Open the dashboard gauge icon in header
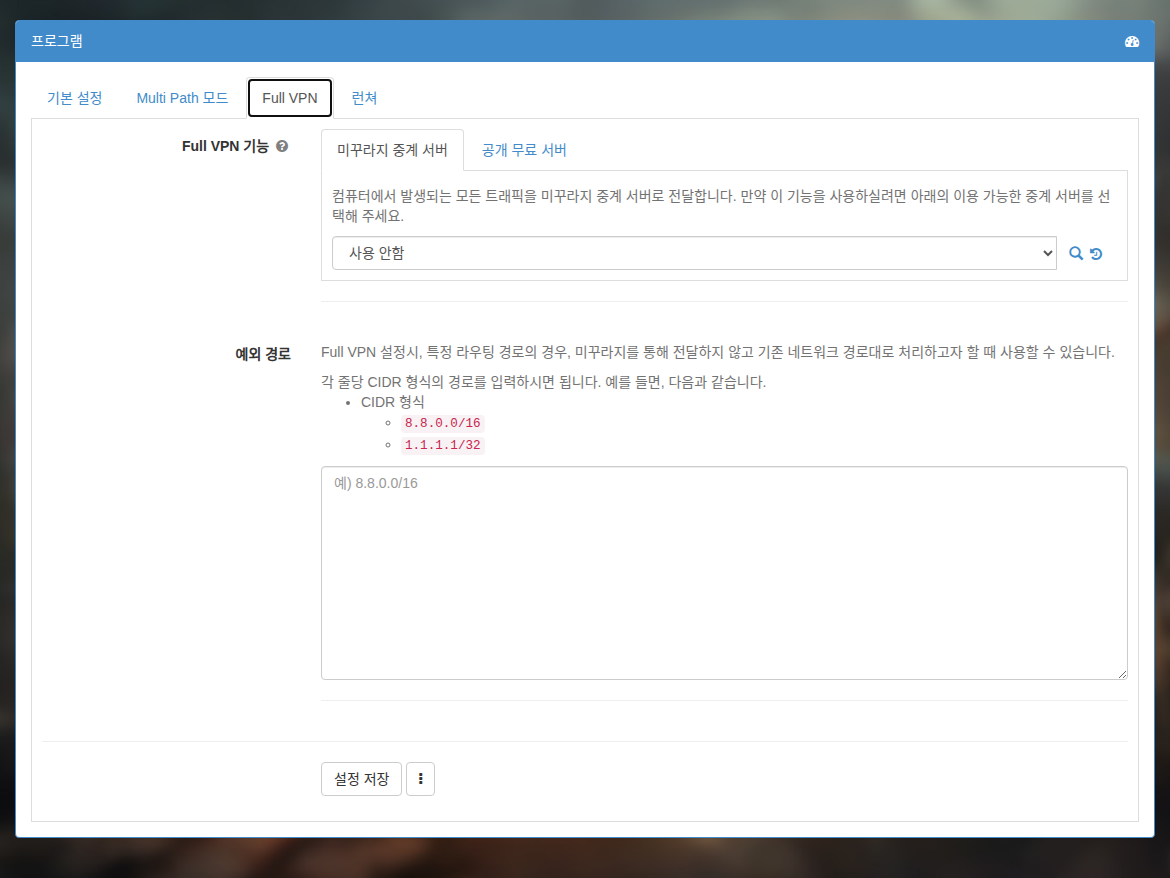Screen dimensions: 1170x878 point(1131,42)
